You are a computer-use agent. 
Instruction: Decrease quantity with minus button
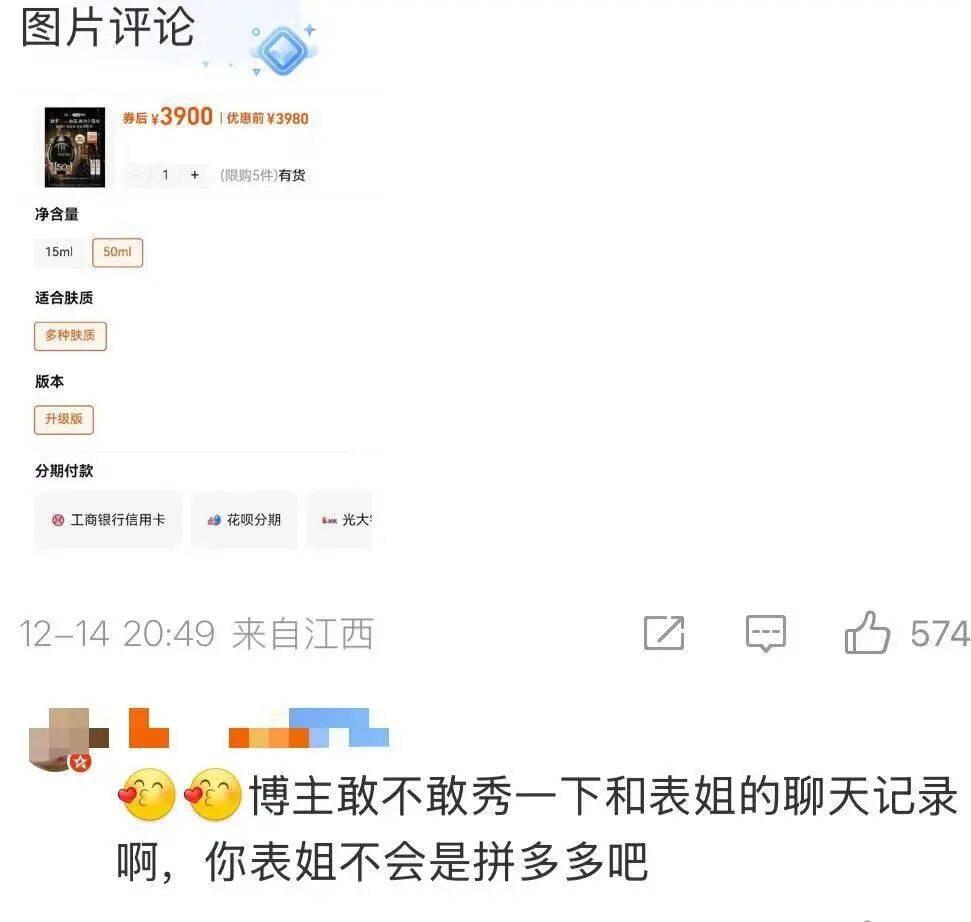(x=136, y=175)
